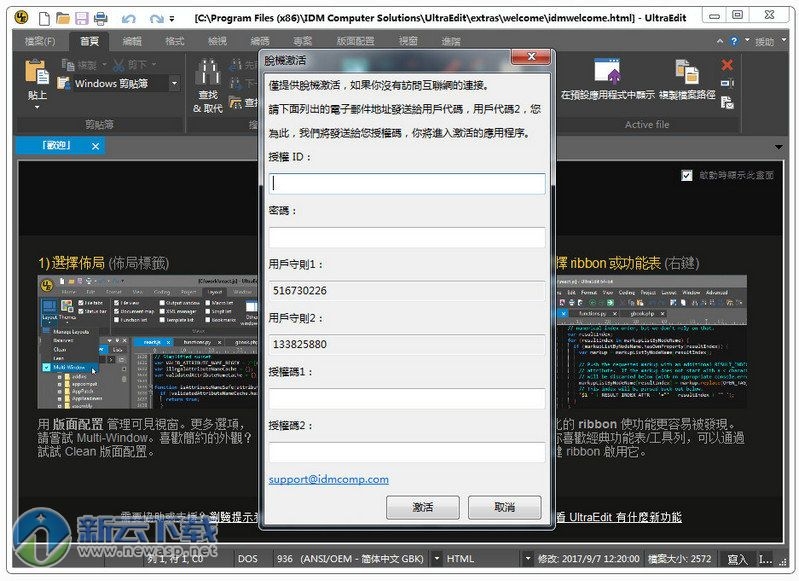Focus the 授權 ID input field

click(407, 184)
